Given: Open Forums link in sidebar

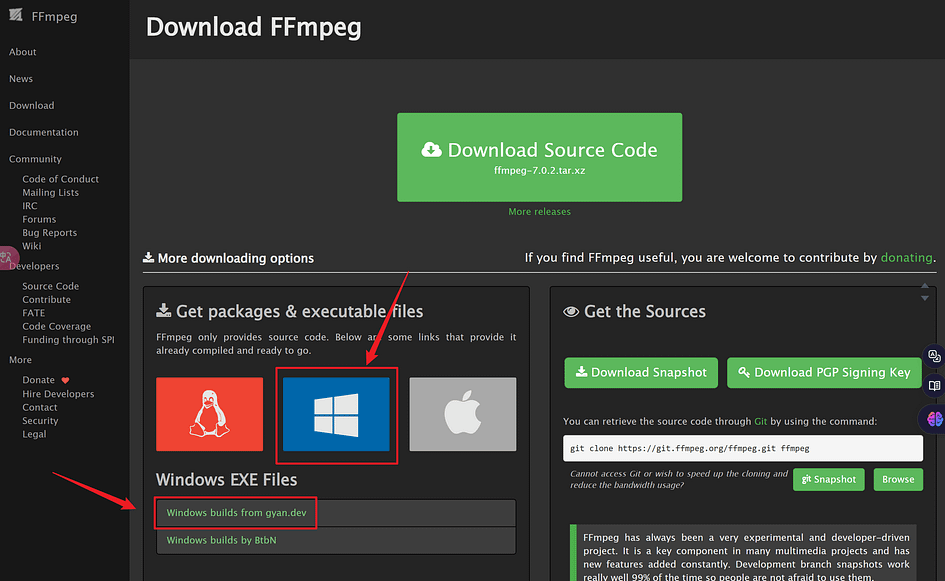Looking at the screenshot, I should (x=39, y=219).
